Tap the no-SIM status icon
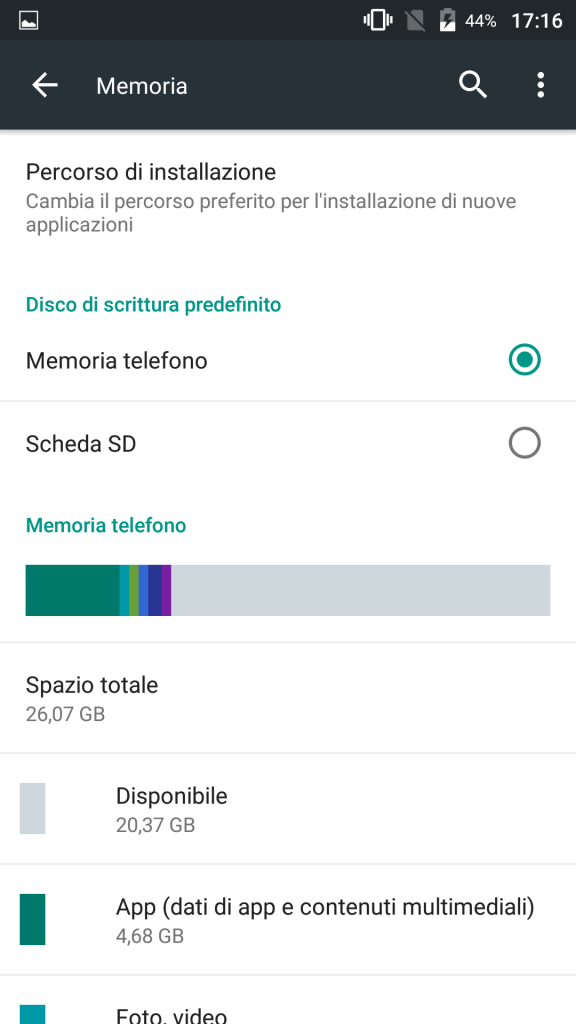The height and width of the screenshot is (1024, 576). coord(415,21)
